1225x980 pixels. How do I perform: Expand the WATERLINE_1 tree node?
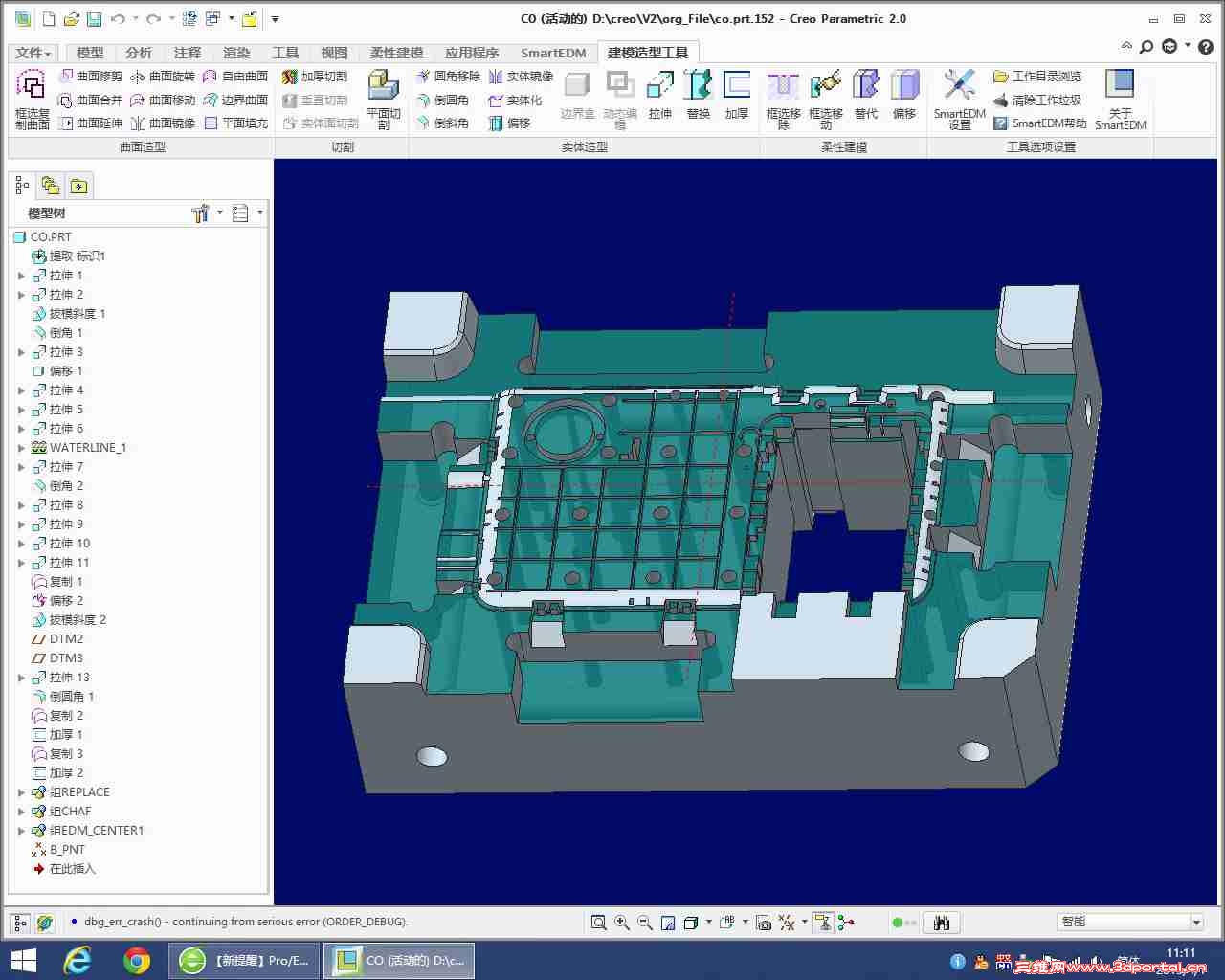click(x=21, y=448)
